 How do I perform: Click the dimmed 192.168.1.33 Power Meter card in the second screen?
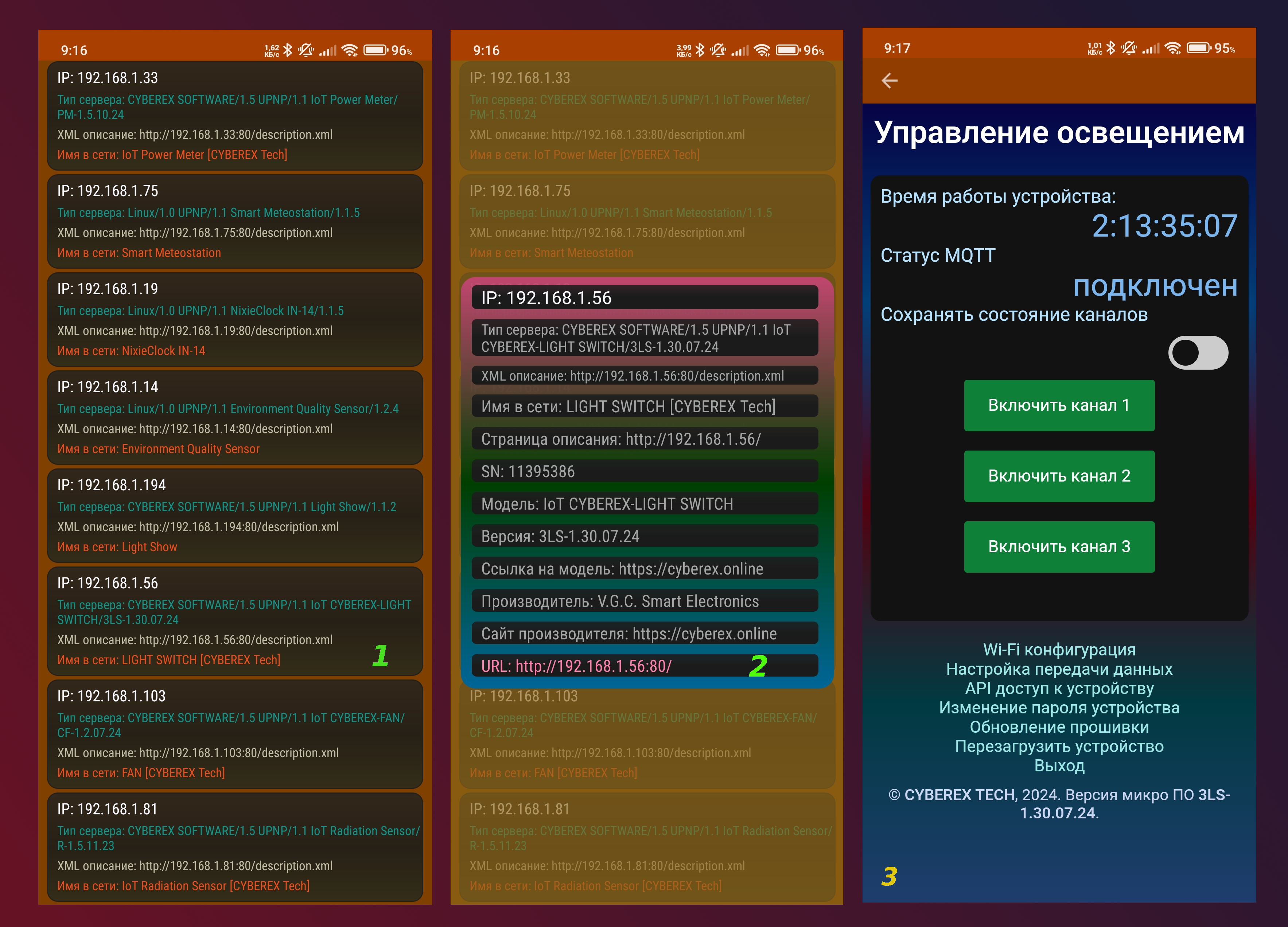pos(647,116)
